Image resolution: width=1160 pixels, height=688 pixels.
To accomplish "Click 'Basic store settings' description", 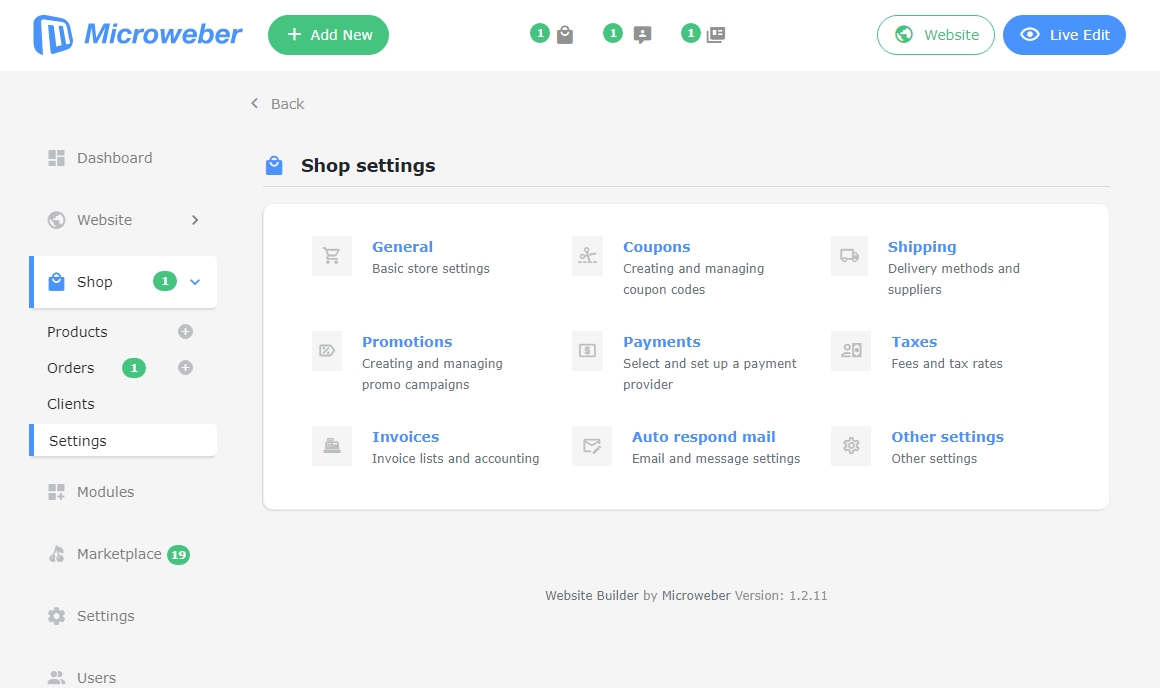I will pos(431,269).
